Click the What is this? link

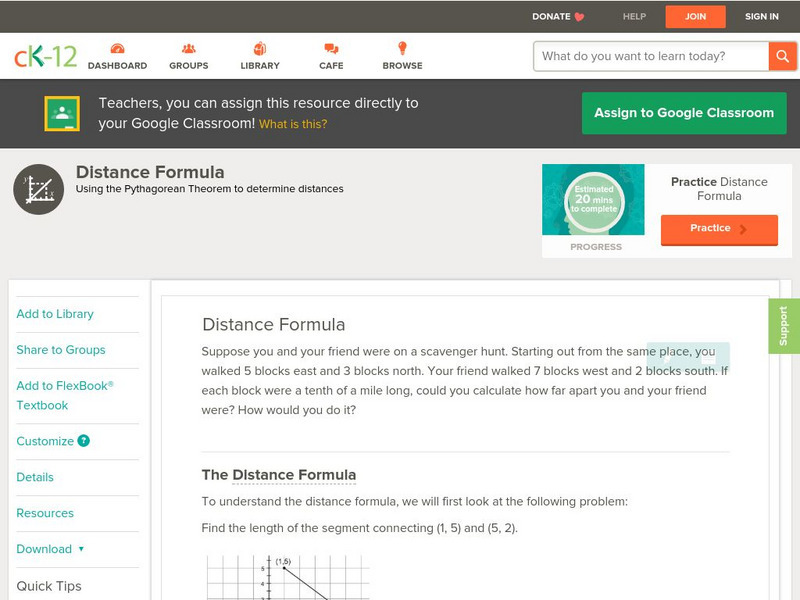(x=293, y=124)
